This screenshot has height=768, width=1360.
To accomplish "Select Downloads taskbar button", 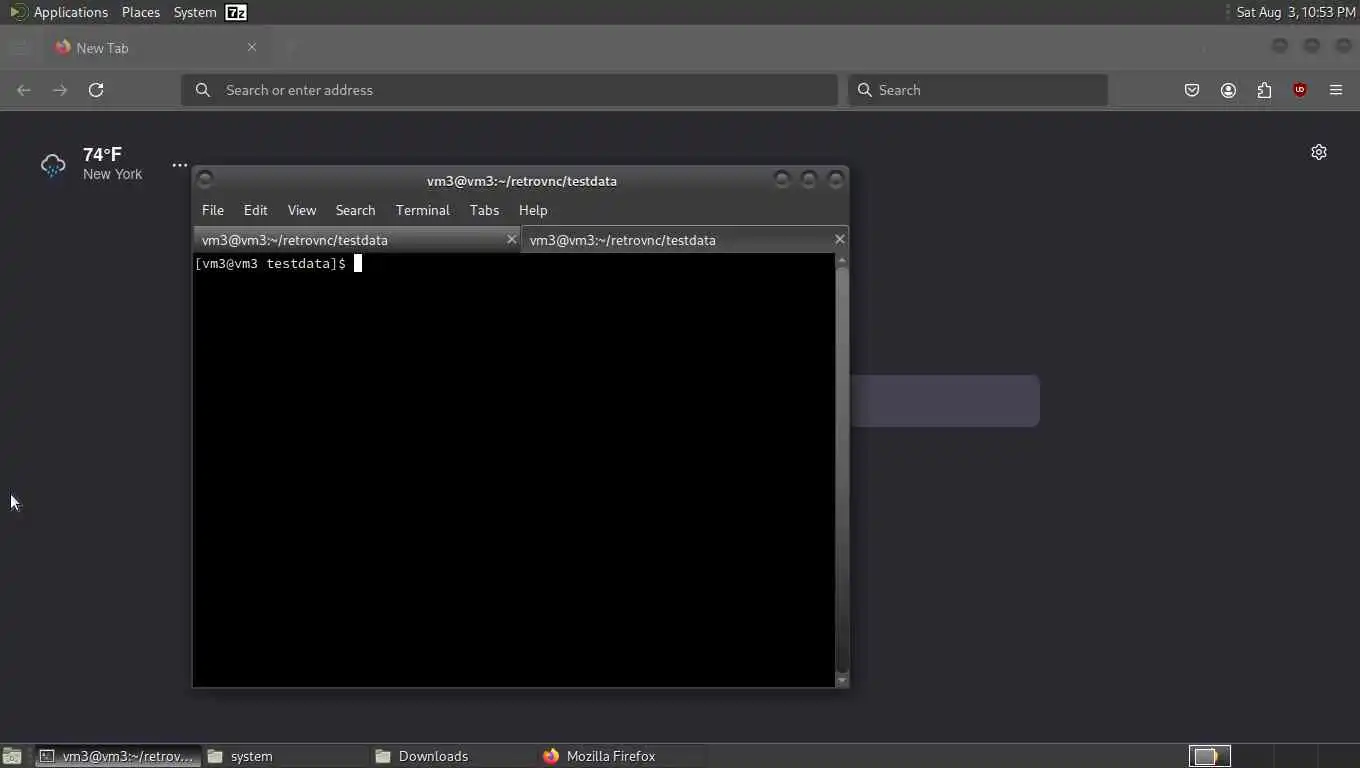I will pyautogui.click(x=453, y=756).
